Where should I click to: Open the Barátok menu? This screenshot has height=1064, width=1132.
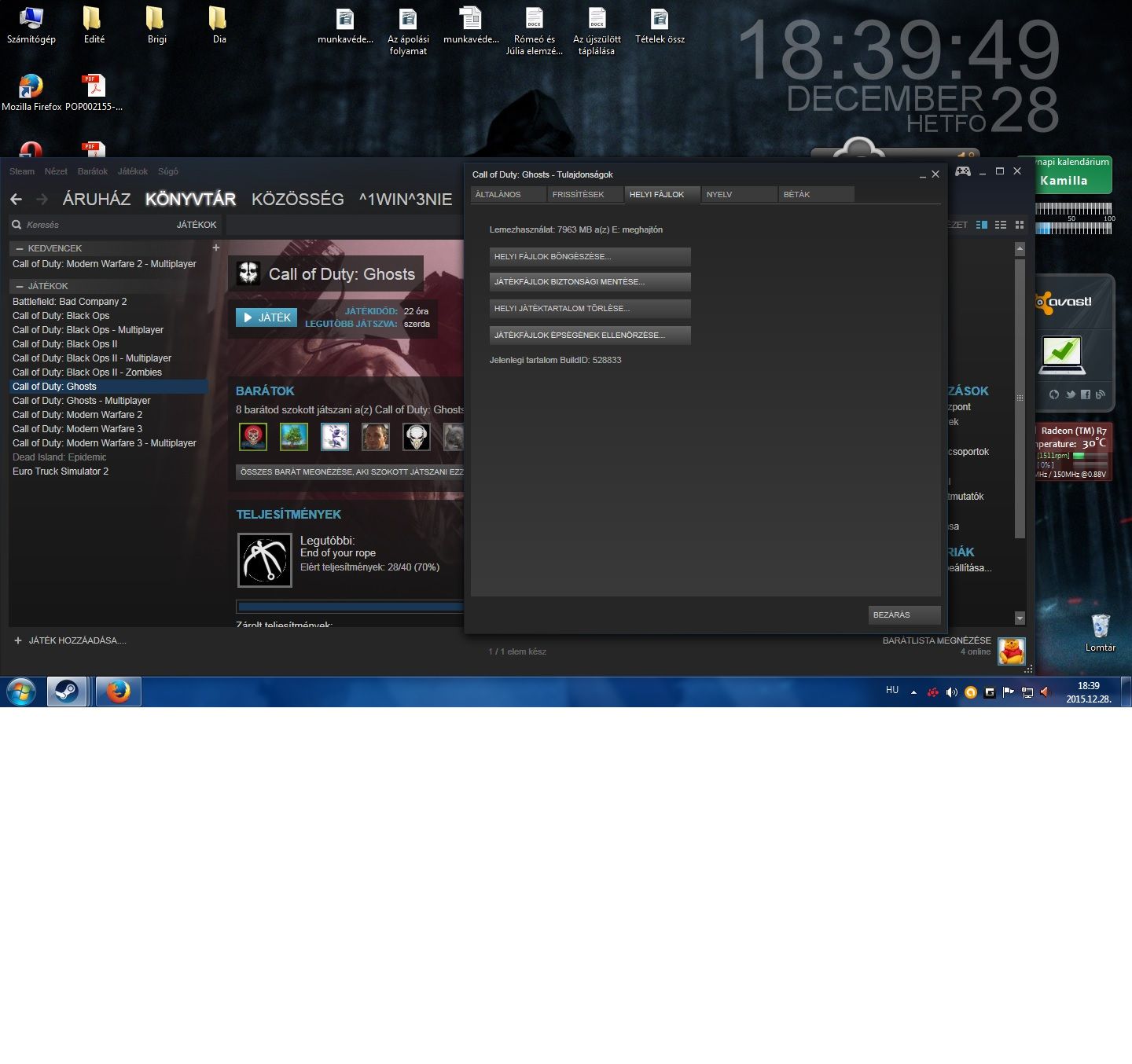(93, 171)
